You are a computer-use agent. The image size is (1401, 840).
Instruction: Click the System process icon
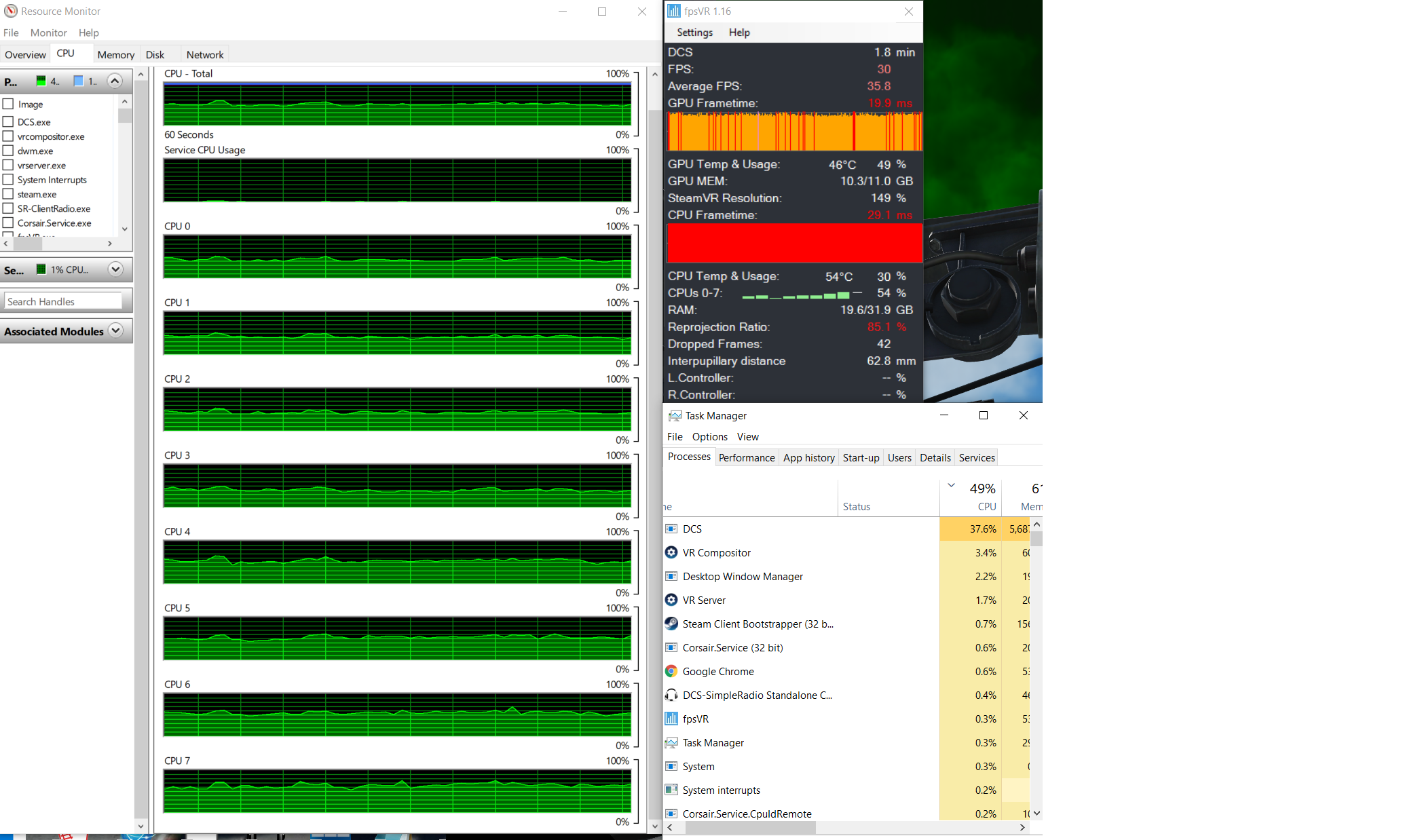[x=671, y=766]
